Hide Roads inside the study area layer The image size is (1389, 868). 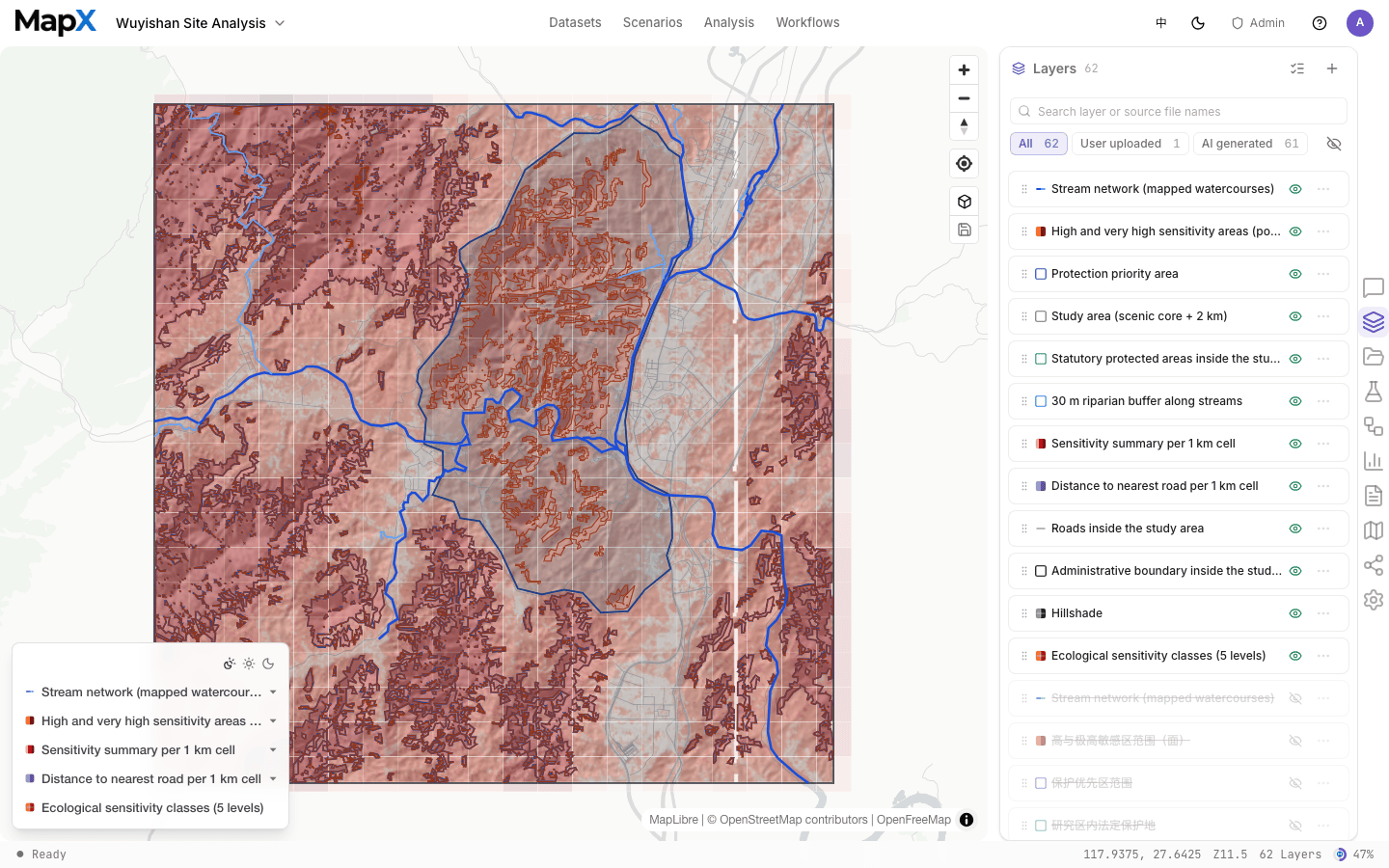1295,529
